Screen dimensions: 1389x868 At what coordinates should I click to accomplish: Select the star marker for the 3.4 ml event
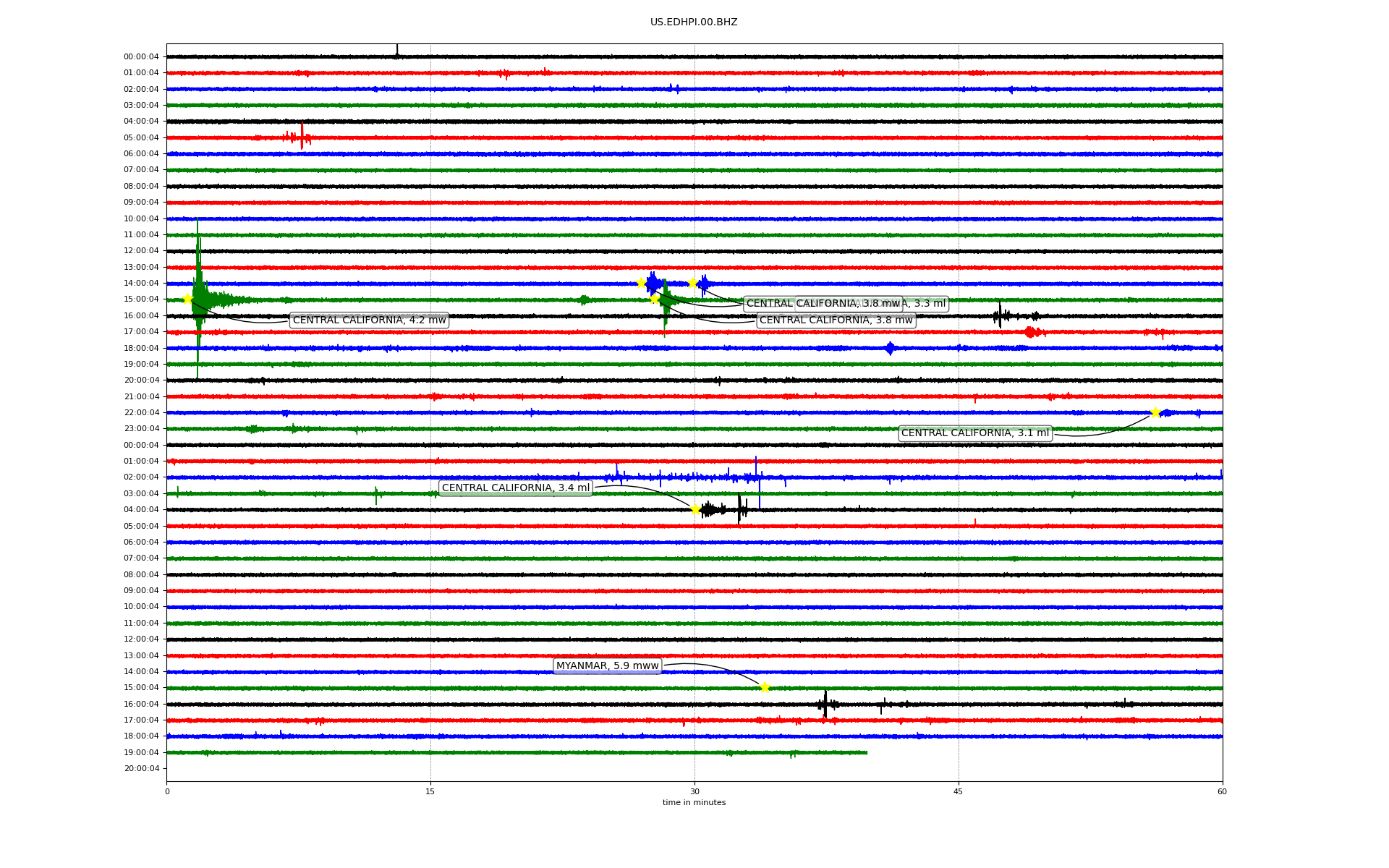[696, 510]
